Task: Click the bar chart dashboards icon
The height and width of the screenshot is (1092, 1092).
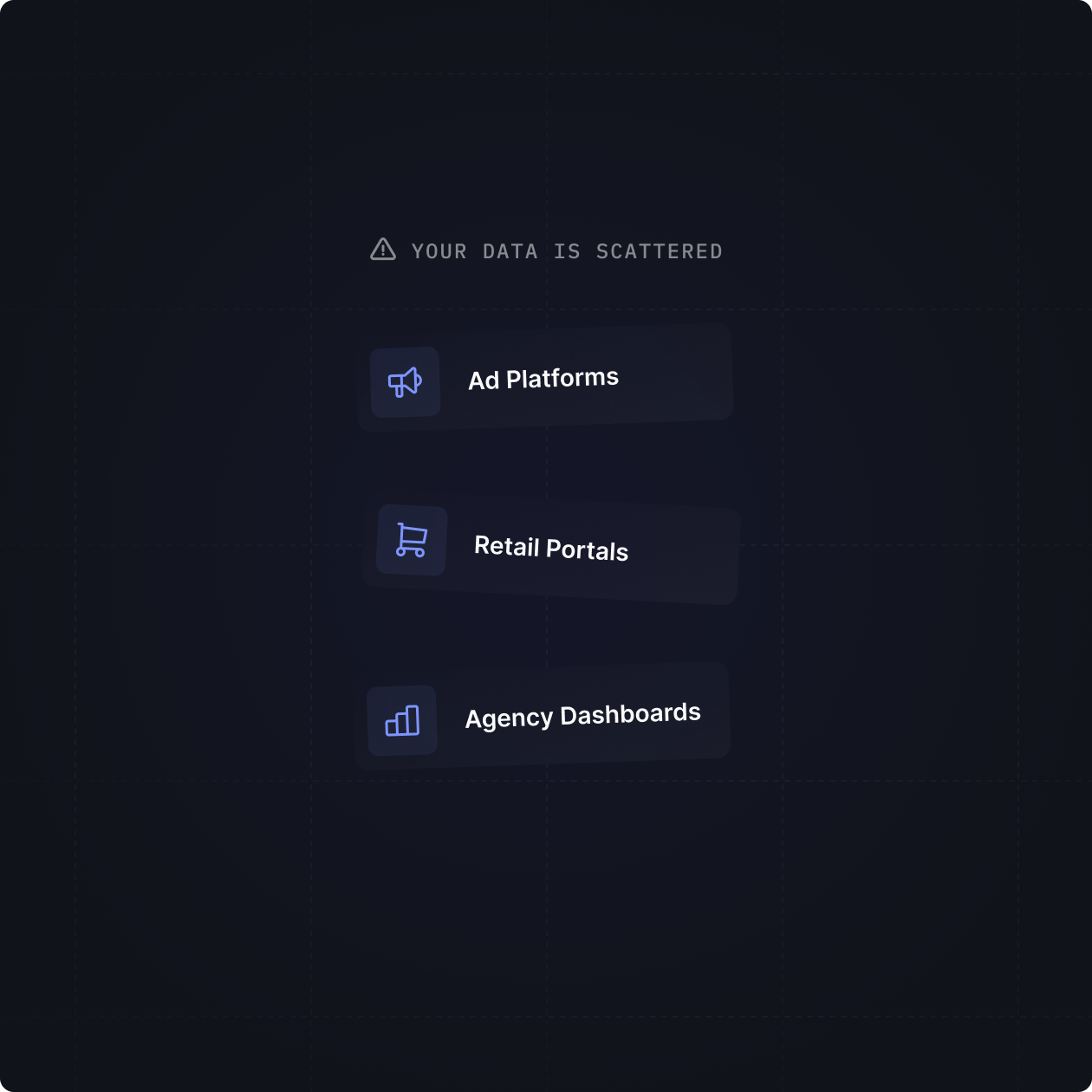Action: point(402,721)
